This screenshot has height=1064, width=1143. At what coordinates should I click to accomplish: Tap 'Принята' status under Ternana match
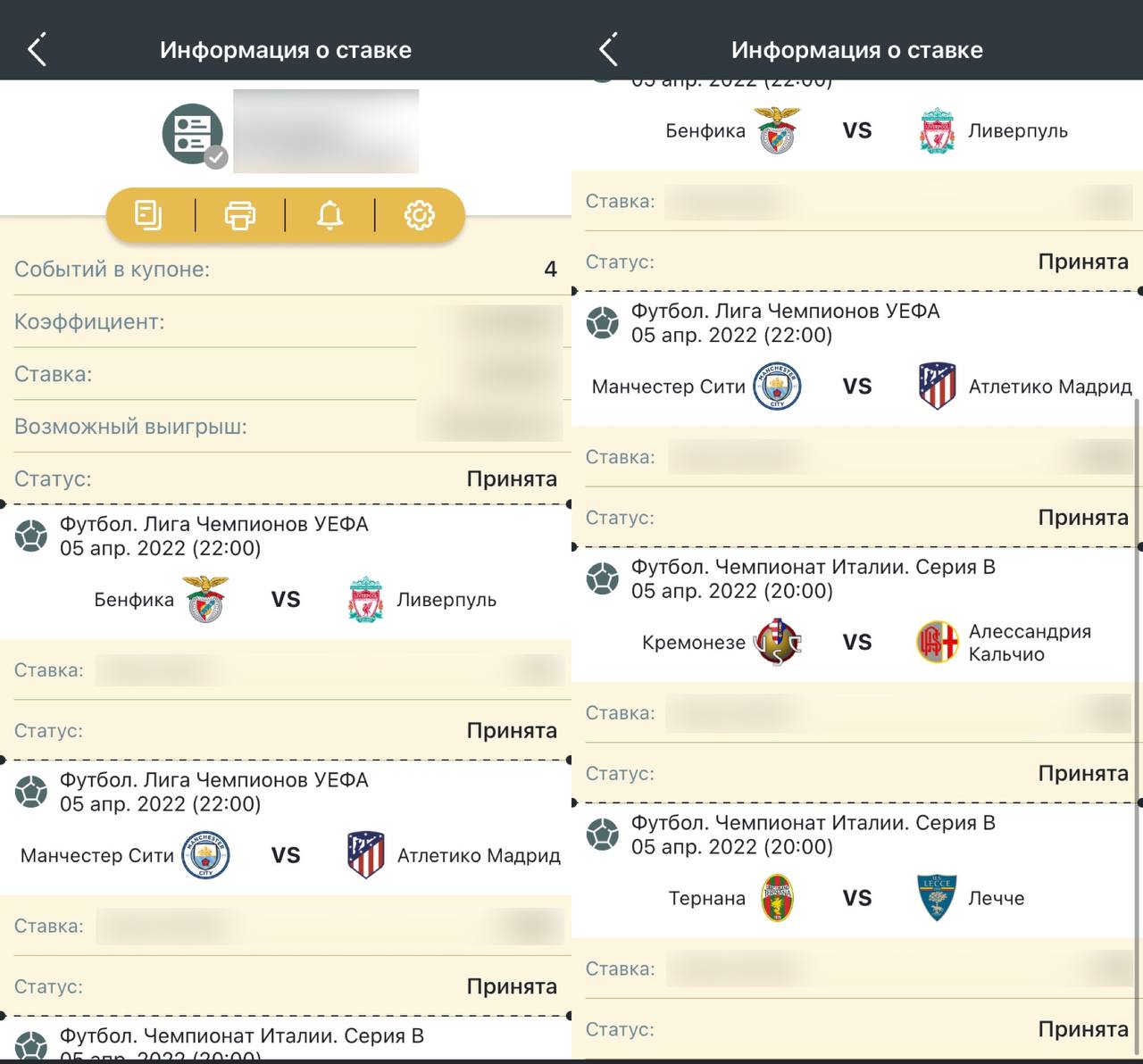[x=1083, y=1029]
